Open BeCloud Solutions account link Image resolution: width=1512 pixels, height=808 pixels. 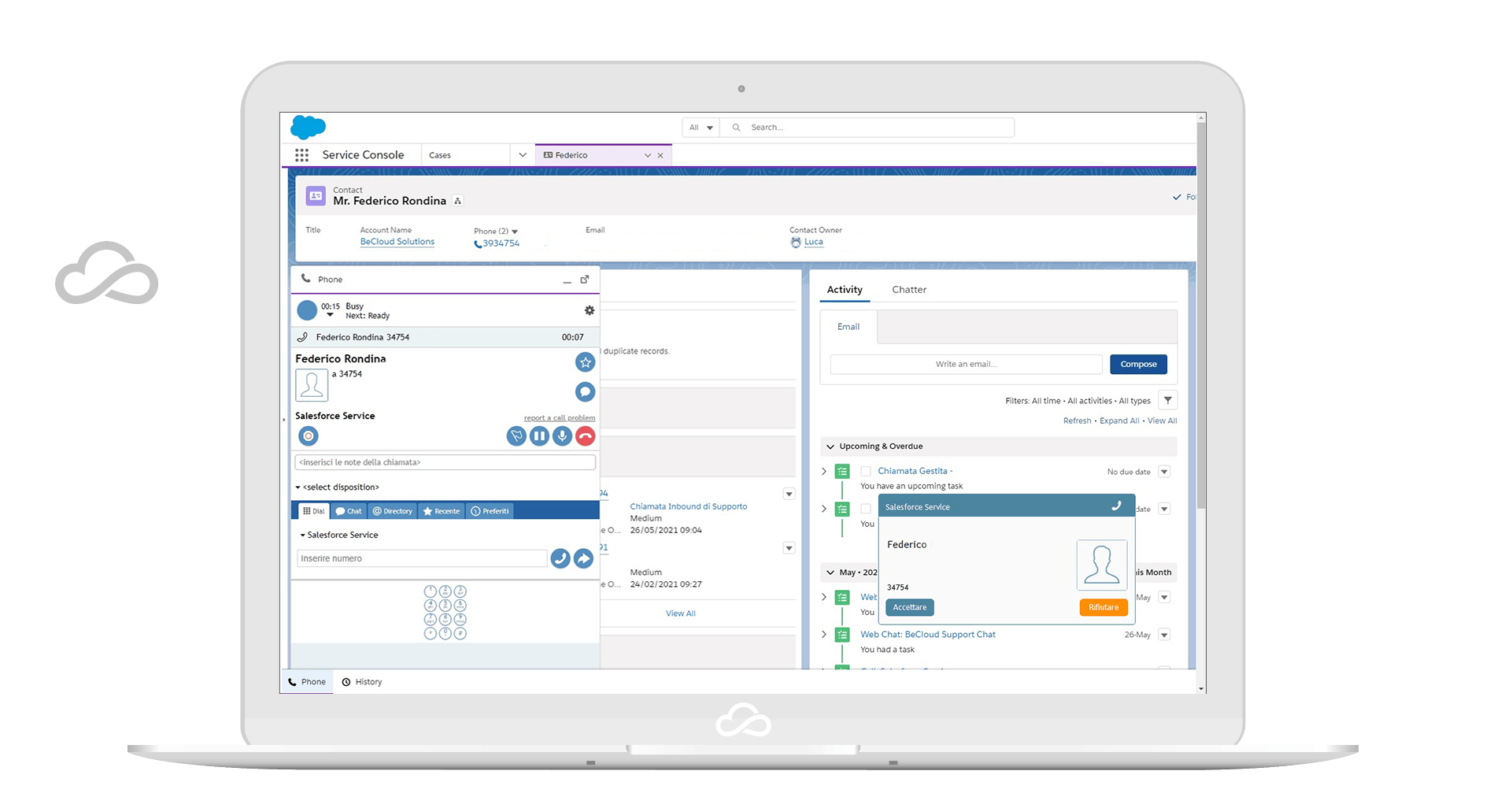[397, 242]
